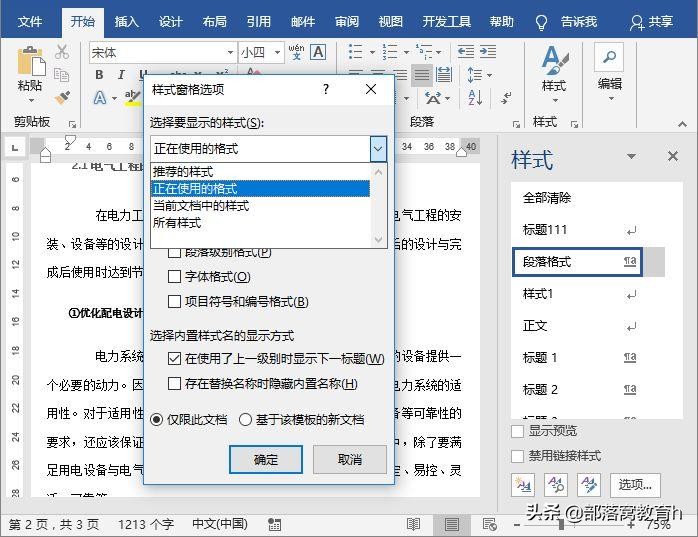Open the 文件 tab
This screenshot has height=537, width=698.
pyautogui.click(x=30, y=21)
